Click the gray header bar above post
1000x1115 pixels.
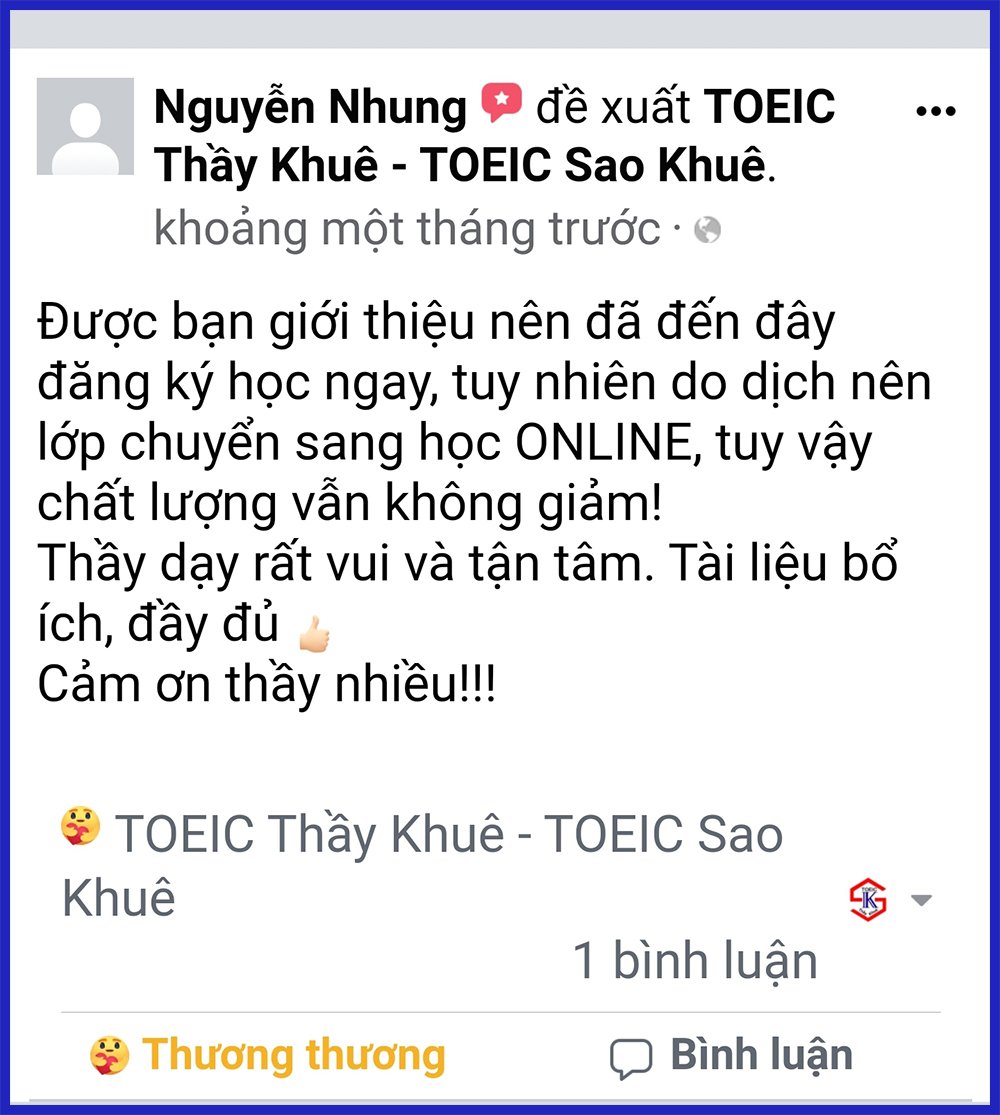click(500, 29)
